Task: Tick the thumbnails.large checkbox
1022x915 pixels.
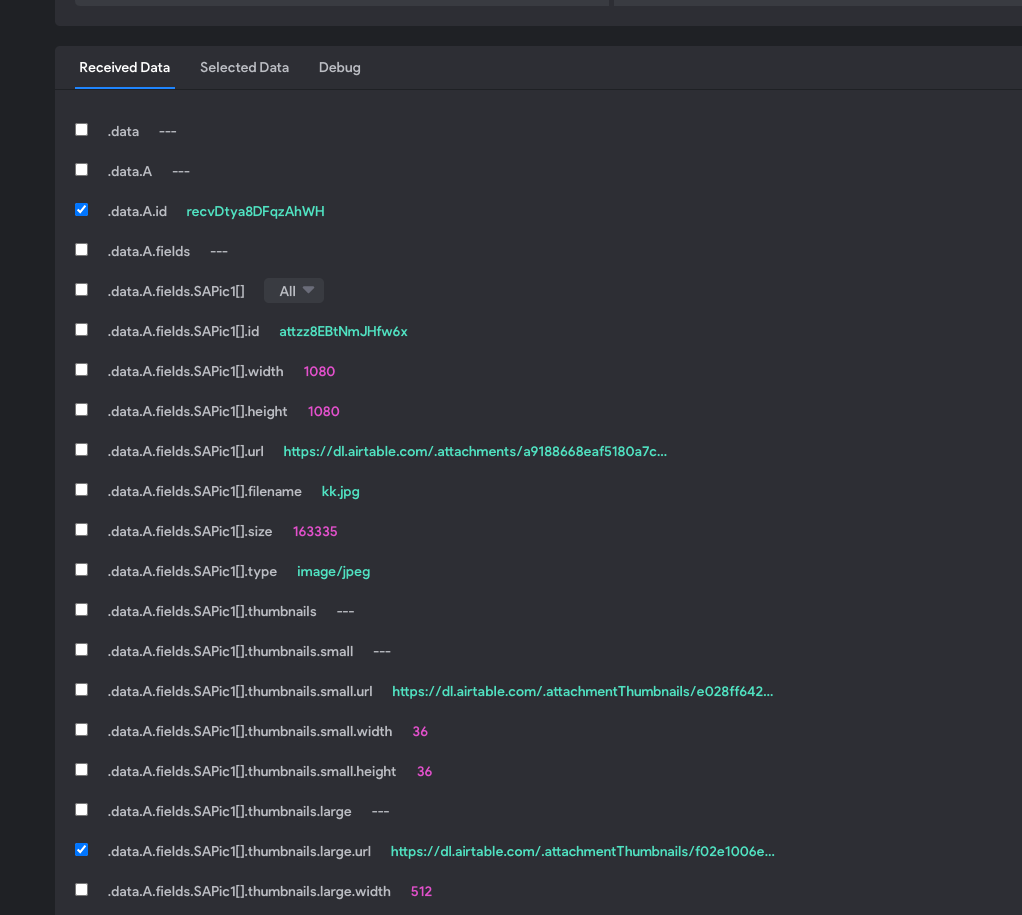Action: tap(81, 809)
